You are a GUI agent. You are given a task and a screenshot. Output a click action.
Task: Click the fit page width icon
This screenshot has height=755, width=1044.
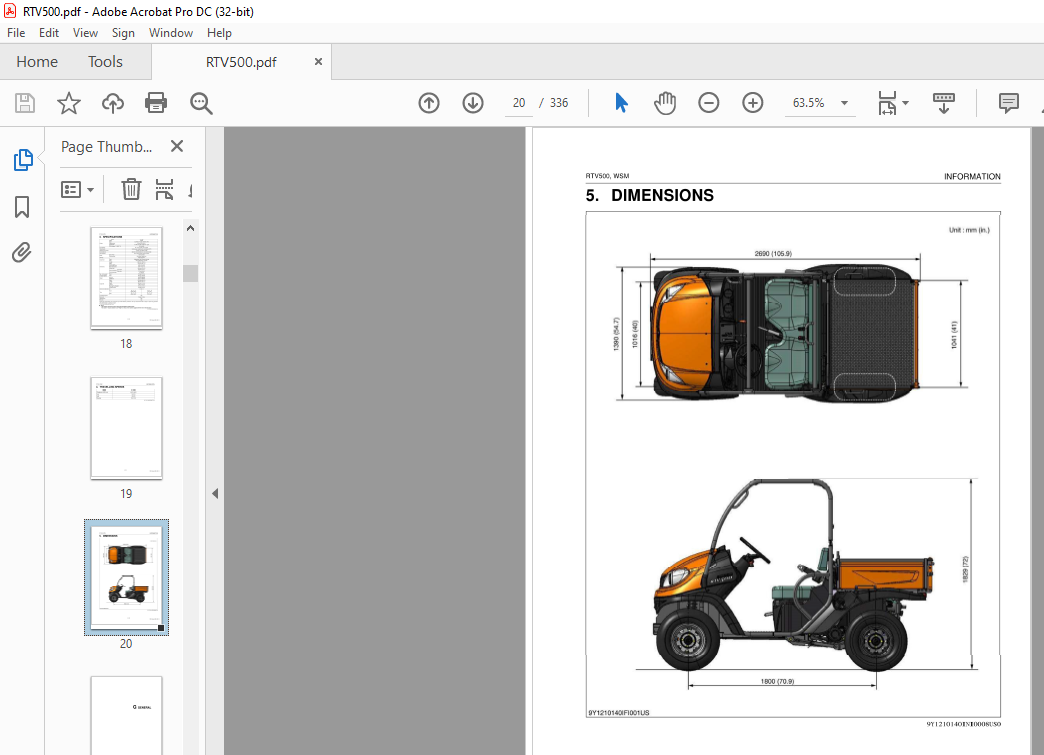click(x=887, y=103)
